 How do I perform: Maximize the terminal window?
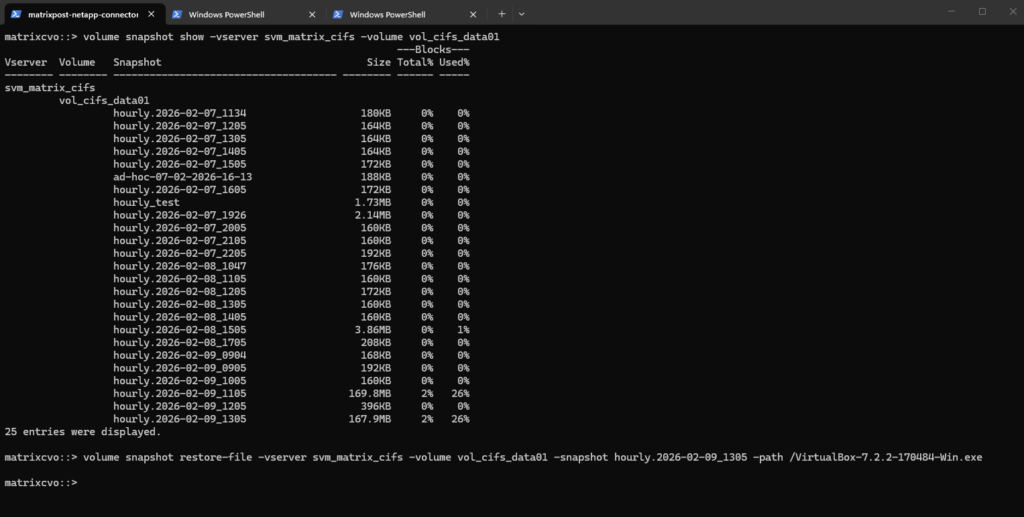pyautogui.click(x=982, y=11)
